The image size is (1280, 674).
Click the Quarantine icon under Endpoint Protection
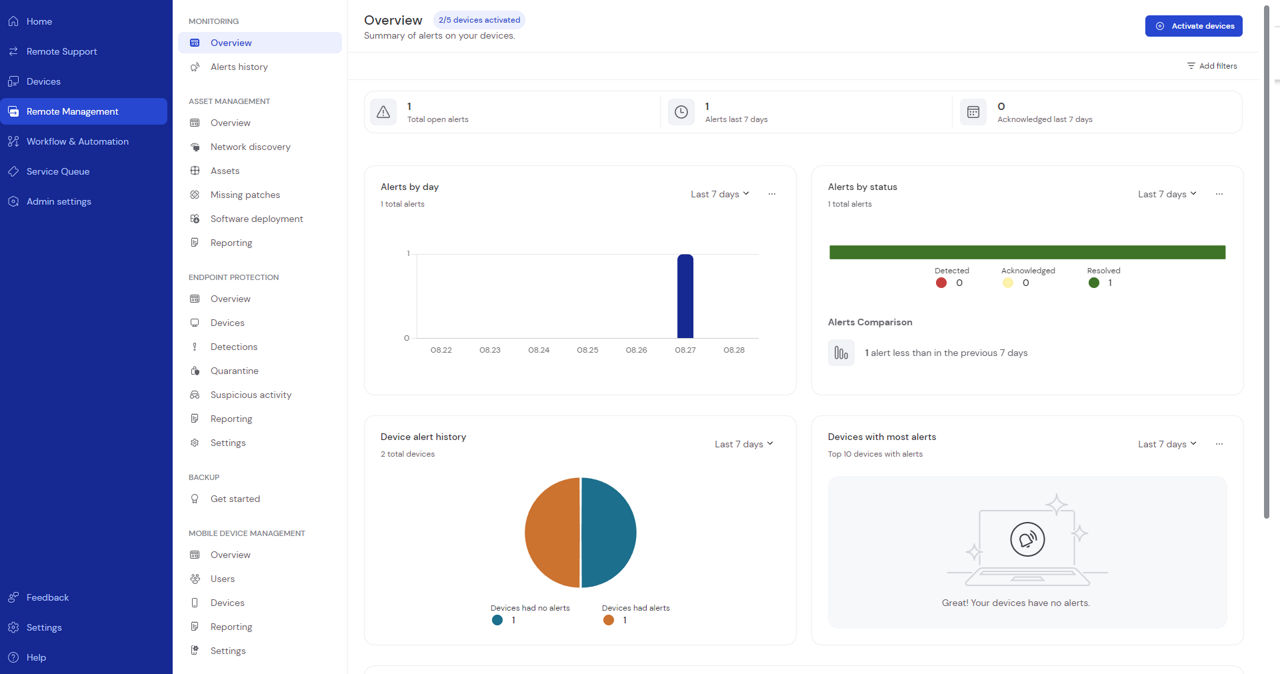coord(195,371)
